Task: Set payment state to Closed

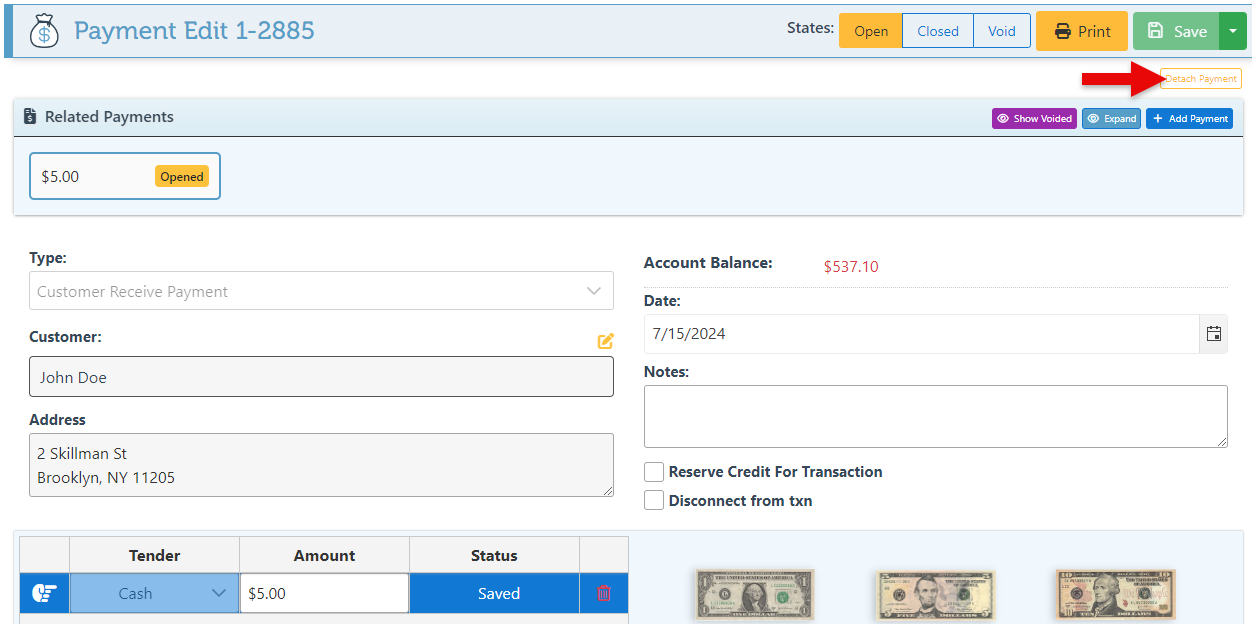Action: pos(937,31)
